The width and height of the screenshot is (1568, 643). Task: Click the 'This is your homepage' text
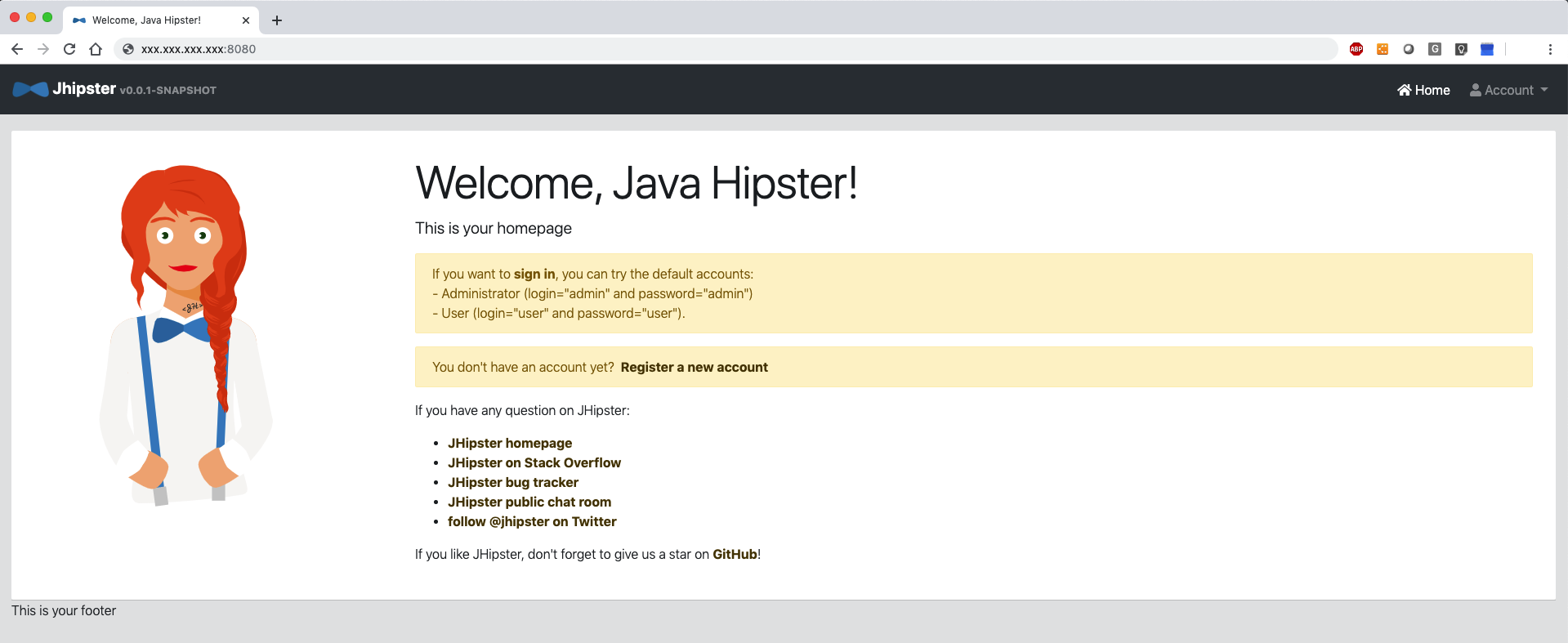point(494,228)
